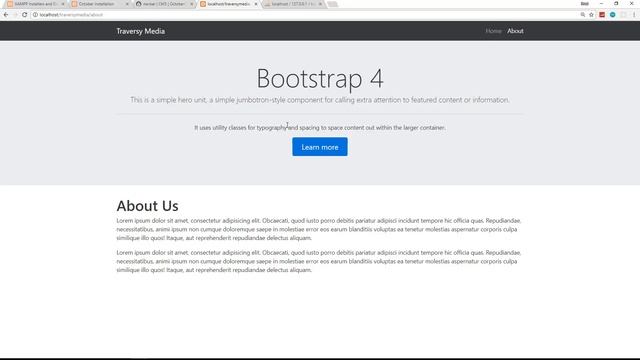Click the zoom magnifier icon in address bar
The image size is (640, 360).
(x=582, y=15)
